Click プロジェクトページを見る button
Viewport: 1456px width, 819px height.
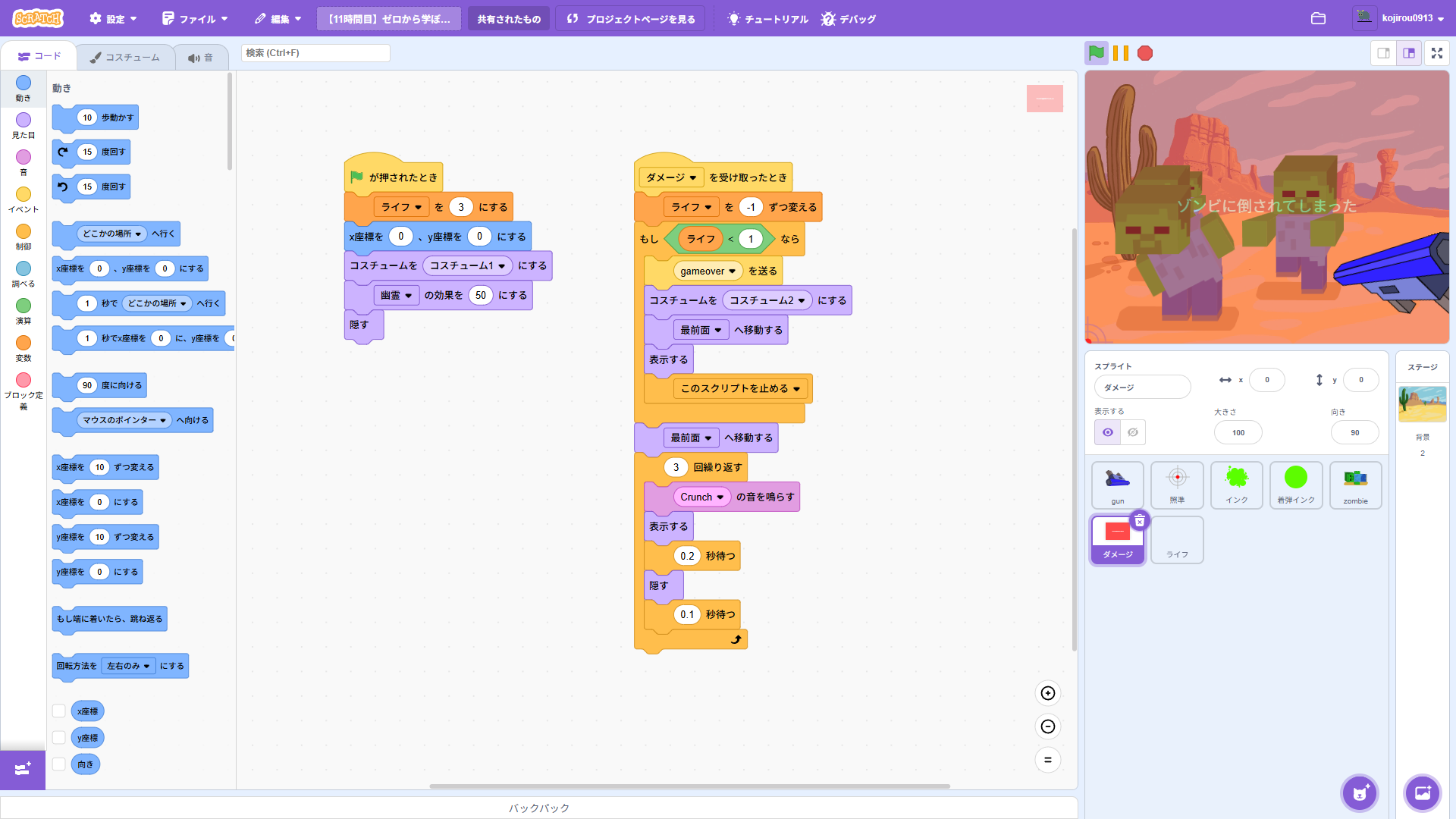pos(631,19)
